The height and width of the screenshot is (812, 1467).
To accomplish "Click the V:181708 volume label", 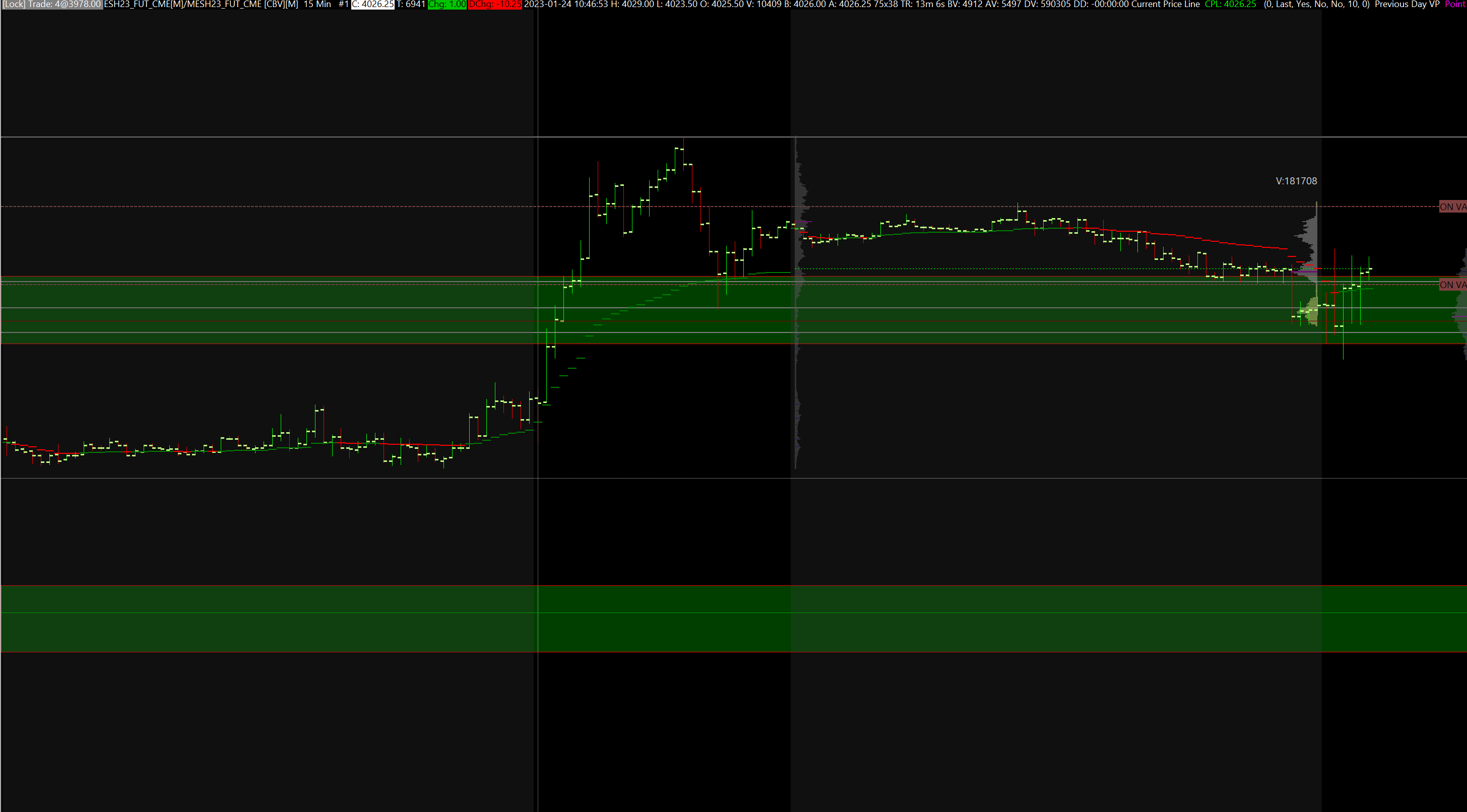I will pos(1296,181).
